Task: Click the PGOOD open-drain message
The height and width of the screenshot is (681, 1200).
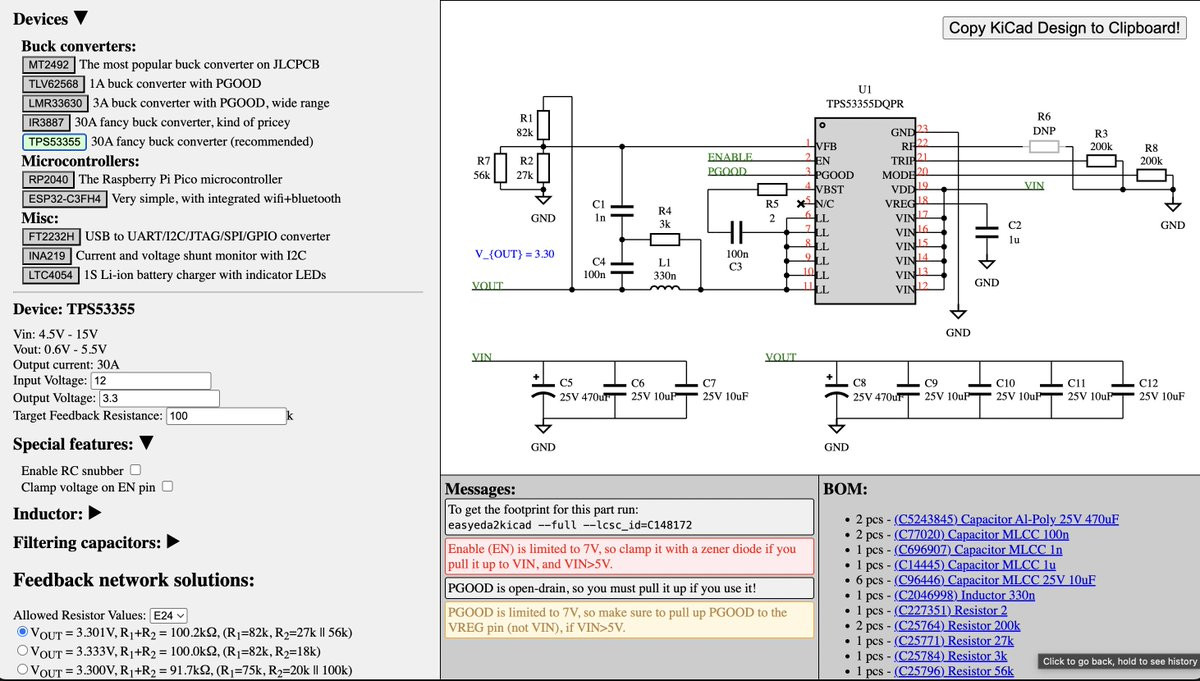Action: (x=629, y=588)
